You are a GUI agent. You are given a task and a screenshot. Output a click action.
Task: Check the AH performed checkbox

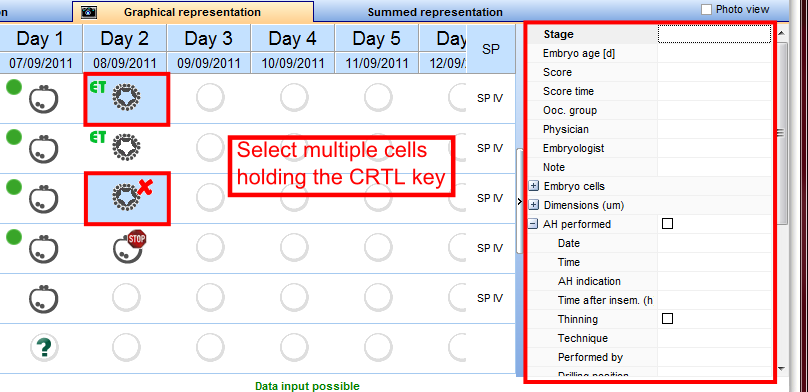667,224
